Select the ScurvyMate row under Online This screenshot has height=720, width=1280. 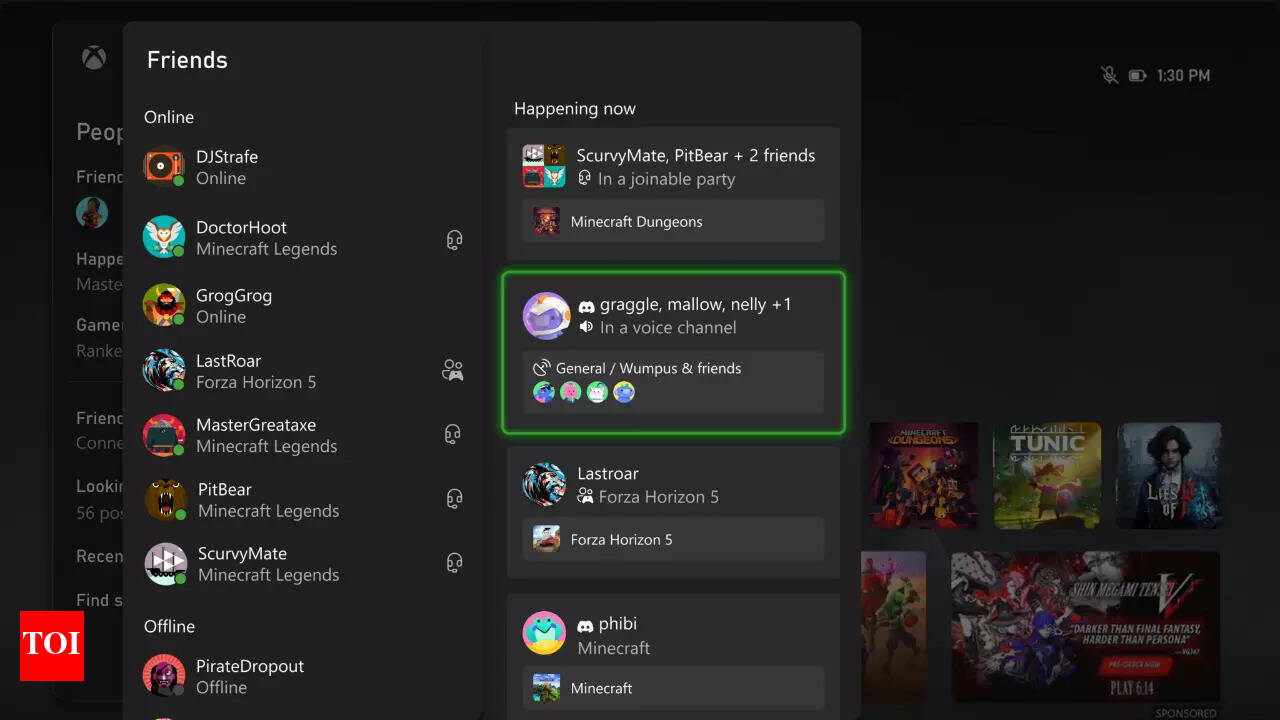tap(304, 564)
